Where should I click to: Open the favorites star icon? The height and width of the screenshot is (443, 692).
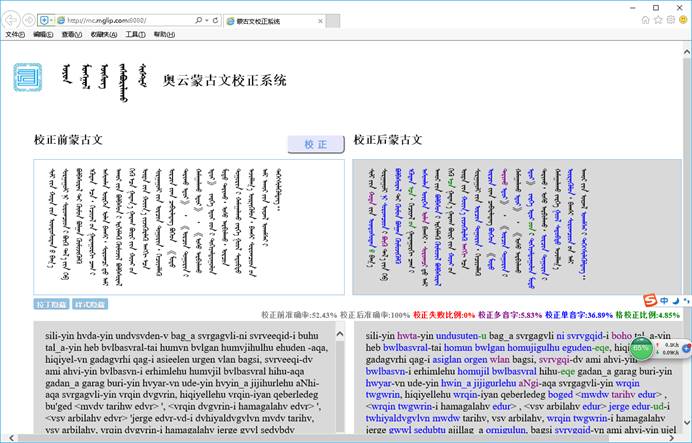point(658,19)
